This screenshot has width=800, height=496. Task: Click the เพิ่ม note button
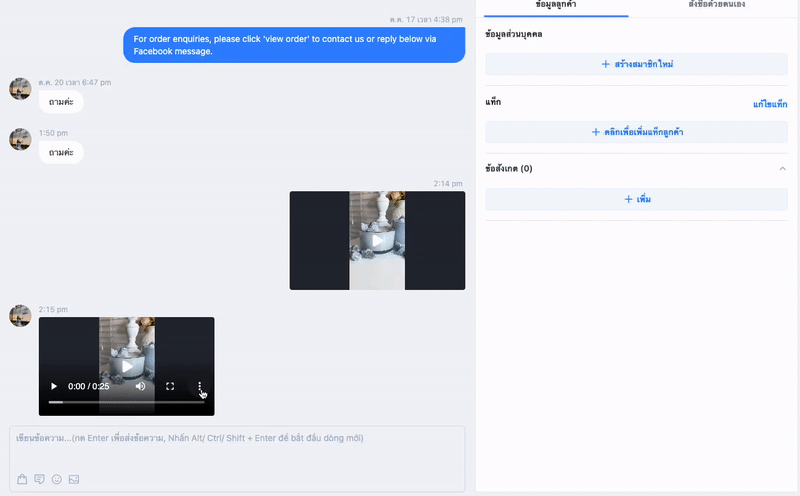636,200
